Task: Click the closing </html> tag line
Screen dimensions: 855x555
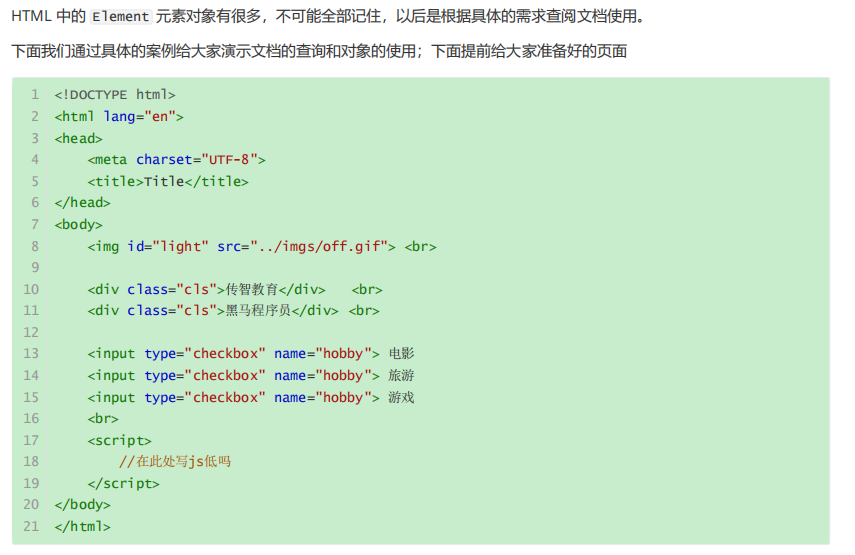Action: point(82,527)
